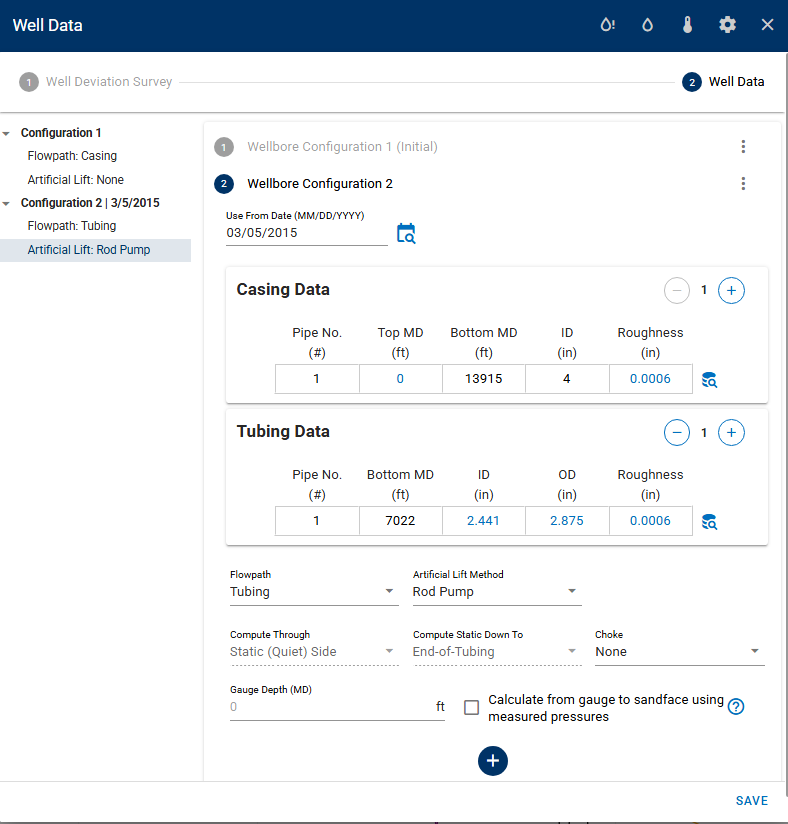
Task: Open the Choke dropdown
Action: [679, 652]
